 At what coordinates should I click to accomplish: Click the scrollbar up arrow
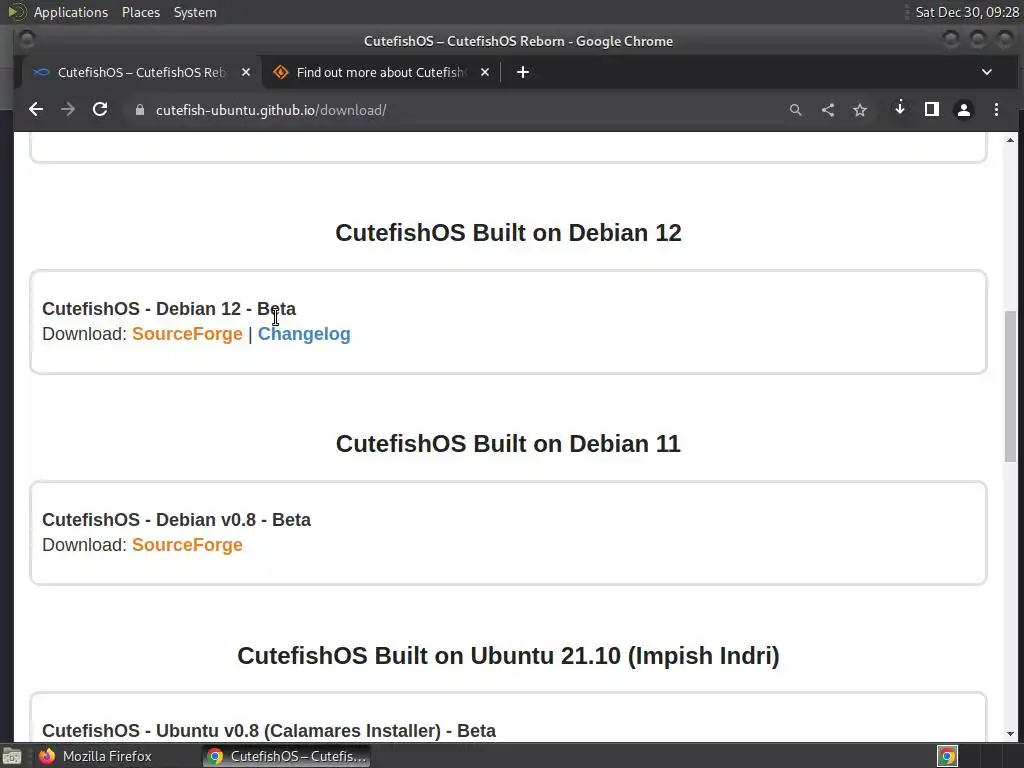1010,140
